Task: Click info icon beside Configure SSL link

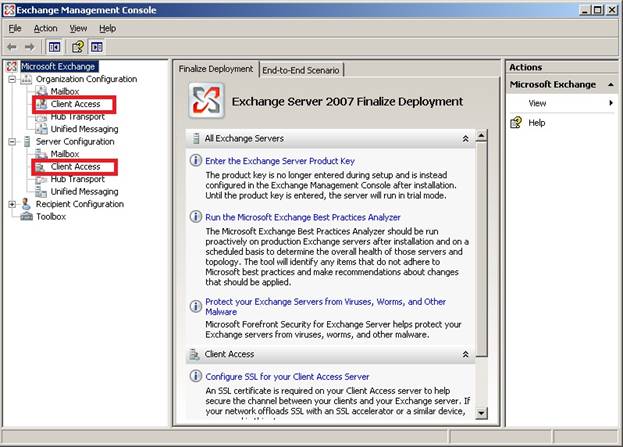Action: 195,376
